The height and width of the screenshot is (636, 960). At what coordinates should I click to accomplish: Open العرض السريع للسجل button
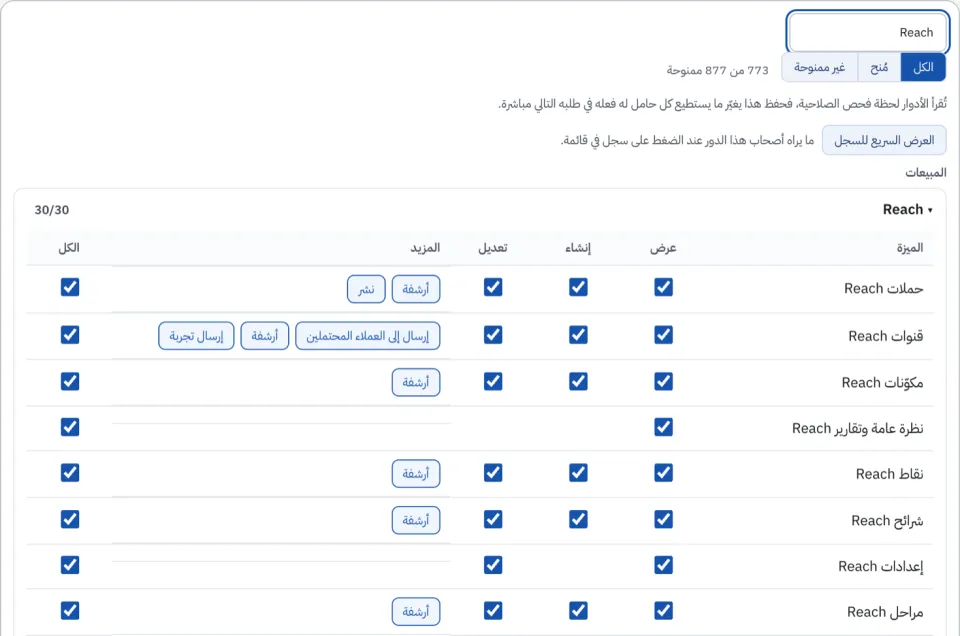pos(884,140)
